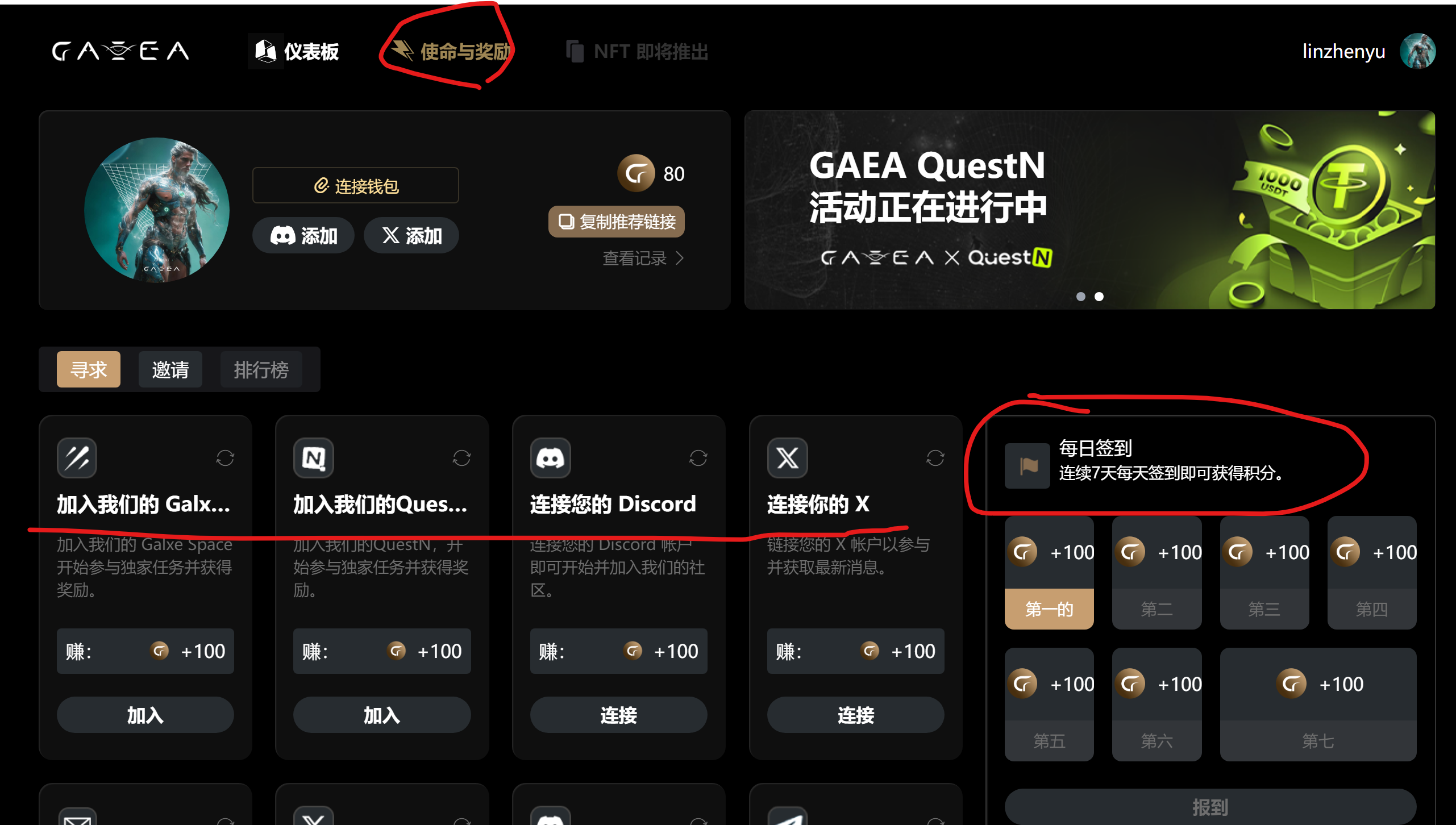Open the user avatar in header
The height and width of the screenshot is (825, 1456).
pos(1417,51)
